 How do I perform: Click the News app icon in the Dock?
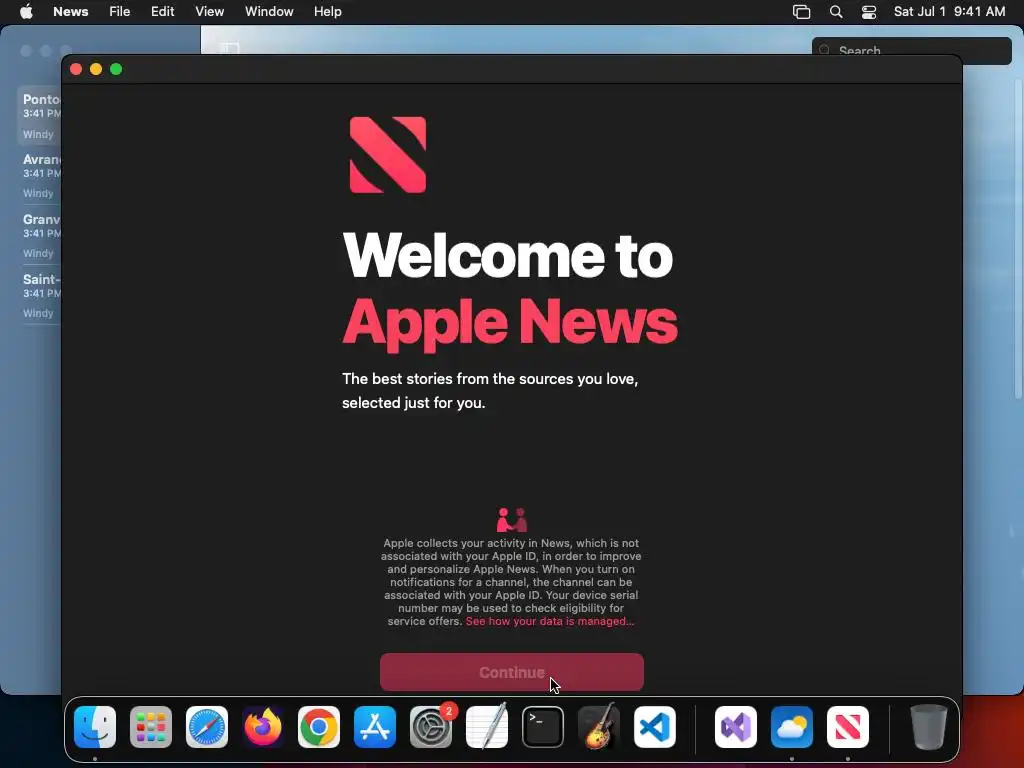pos(848,727)
